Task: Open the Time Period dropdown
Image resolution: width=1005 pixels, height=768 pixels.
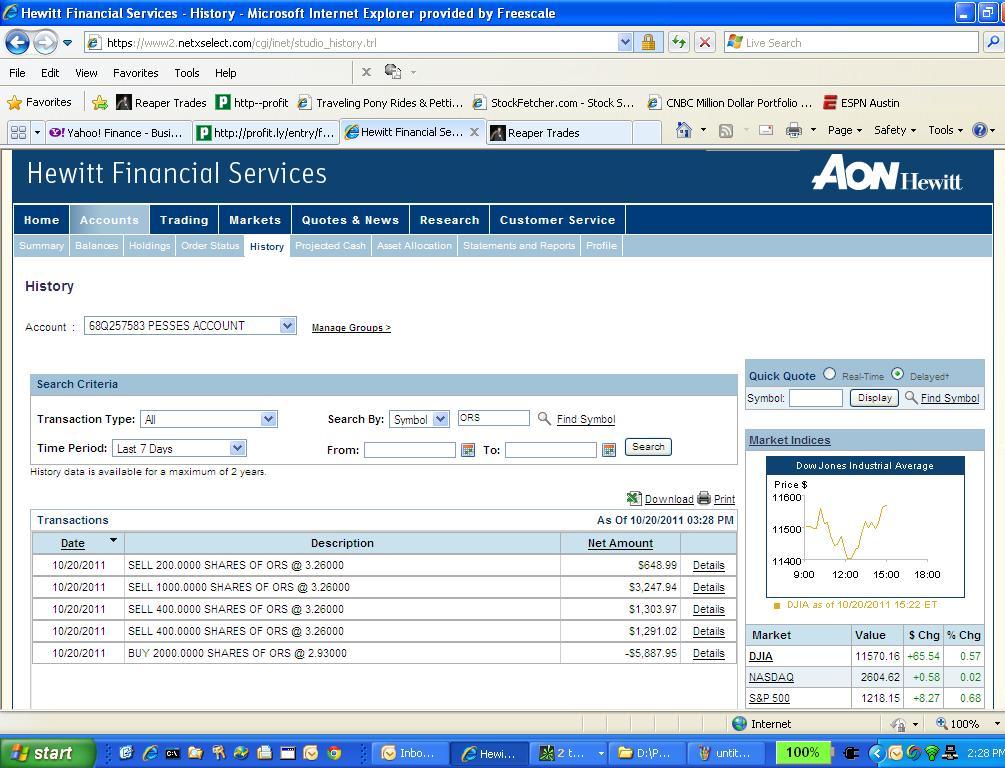Action: click(x=179, y=449)
